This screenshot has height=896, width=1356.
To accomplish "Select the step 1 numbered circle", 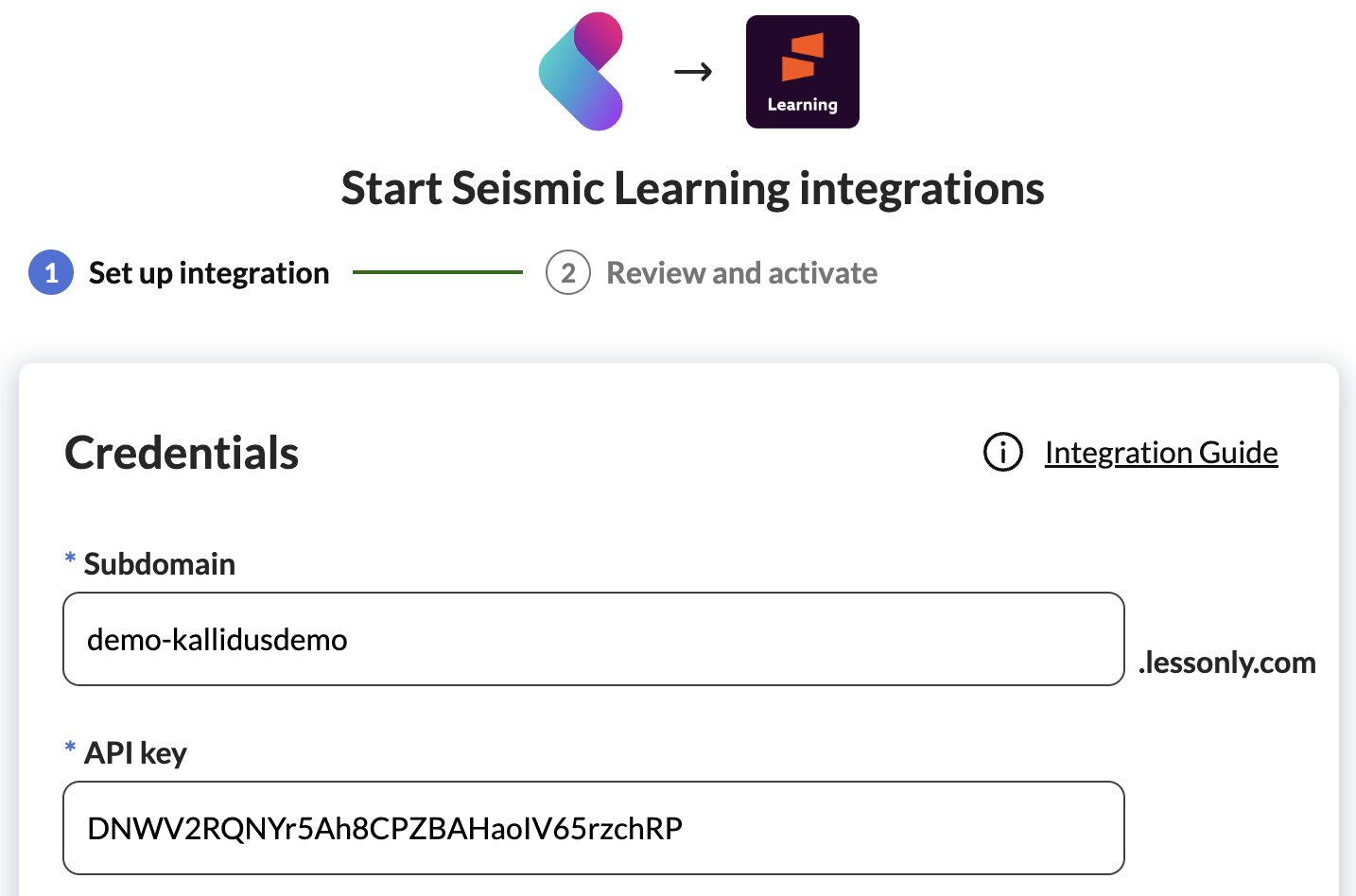I will point(51,272).
